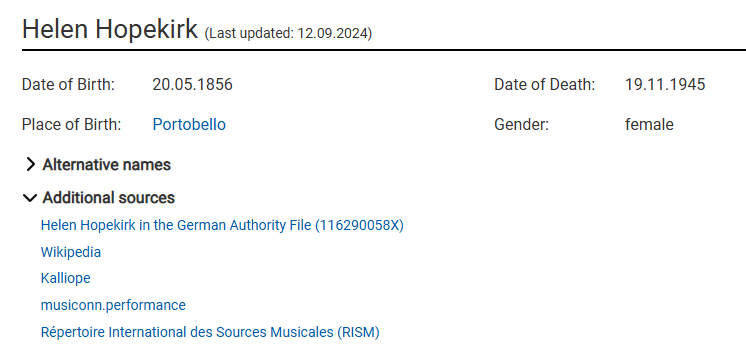
Task: Open Helen Hopekirk in German Authority File
Action: pyautogui.click(x=222, y=225)
